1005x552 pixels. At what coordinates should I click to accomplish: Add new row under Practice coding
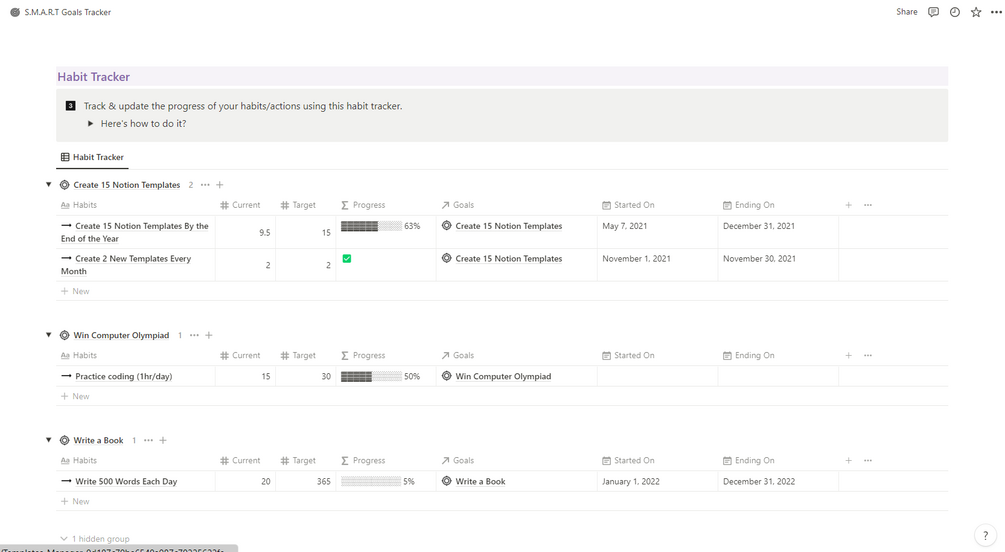[x=75, y=397]
